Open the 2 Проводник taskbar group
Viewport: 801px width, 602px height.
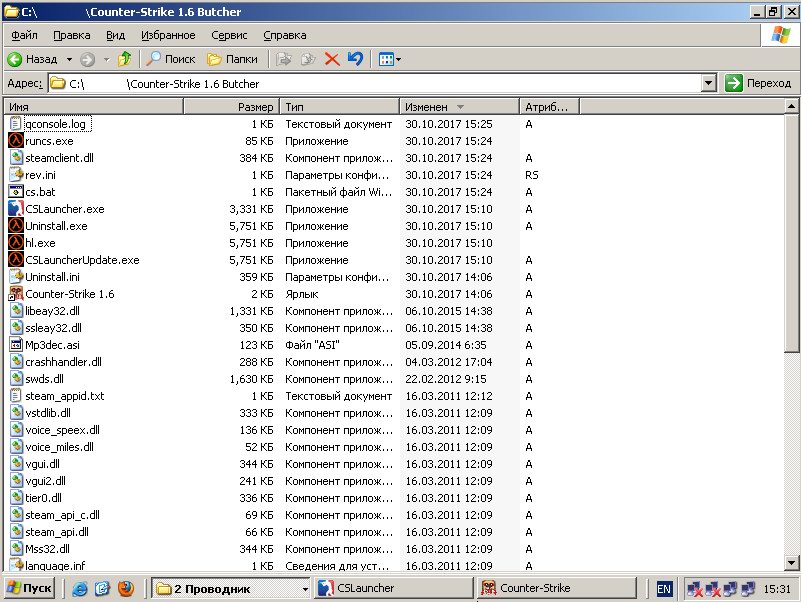coord(231,589)
